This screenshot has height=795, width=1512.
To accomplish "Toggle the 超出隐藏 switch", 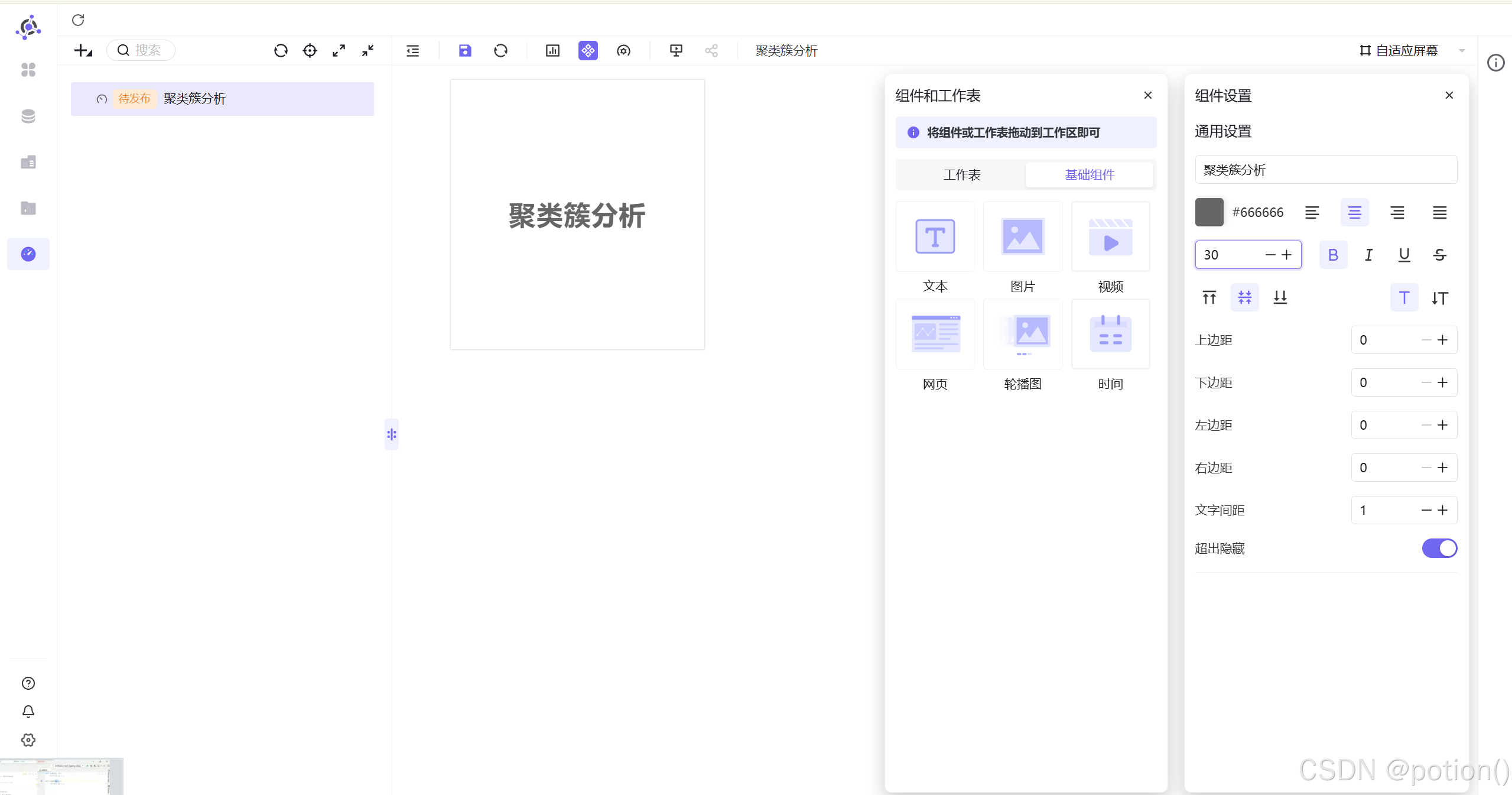I will tap(1439, 549).
